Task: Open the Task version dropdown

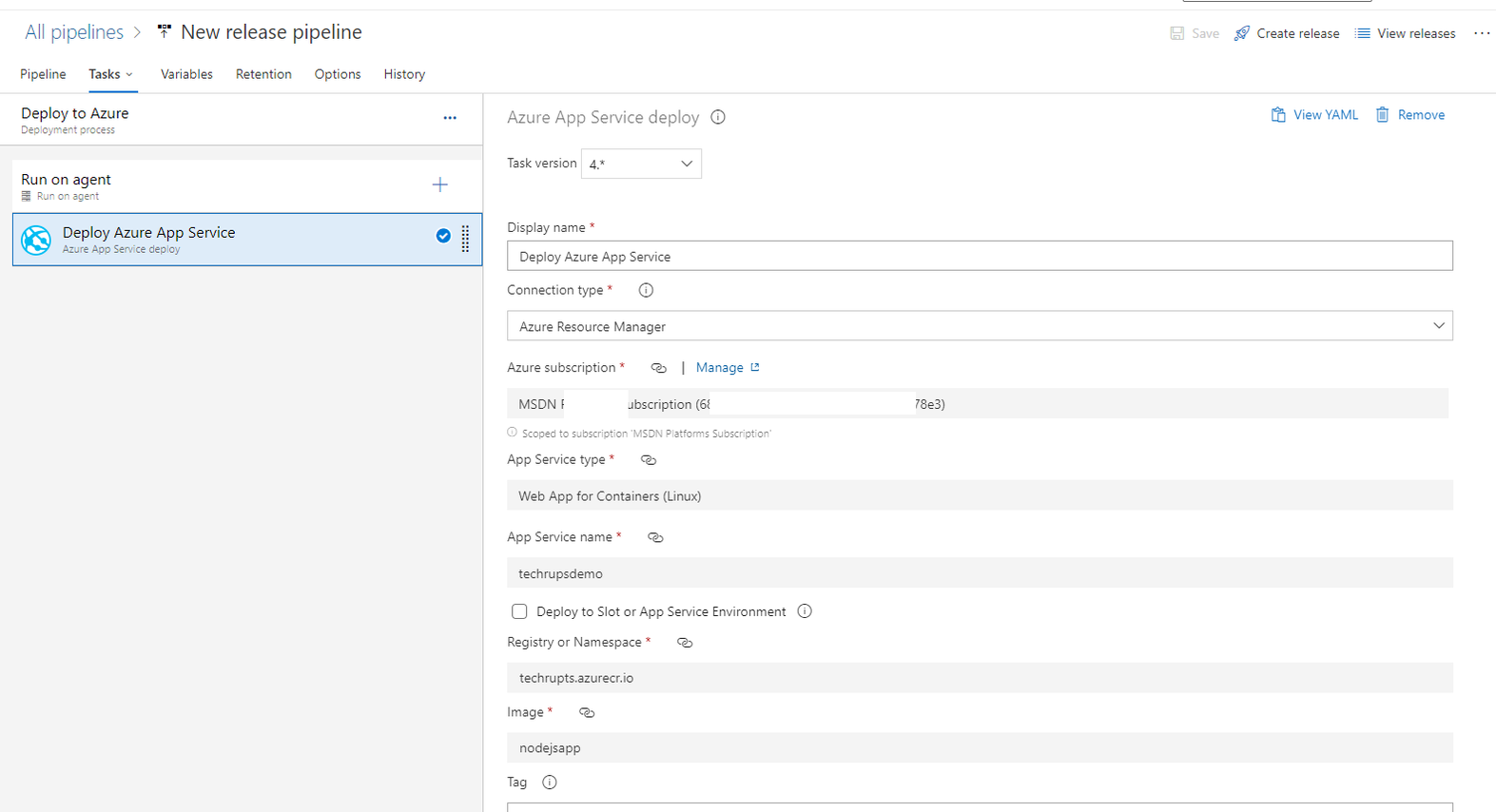Action: pyautogui.click(x=641, y=164)
